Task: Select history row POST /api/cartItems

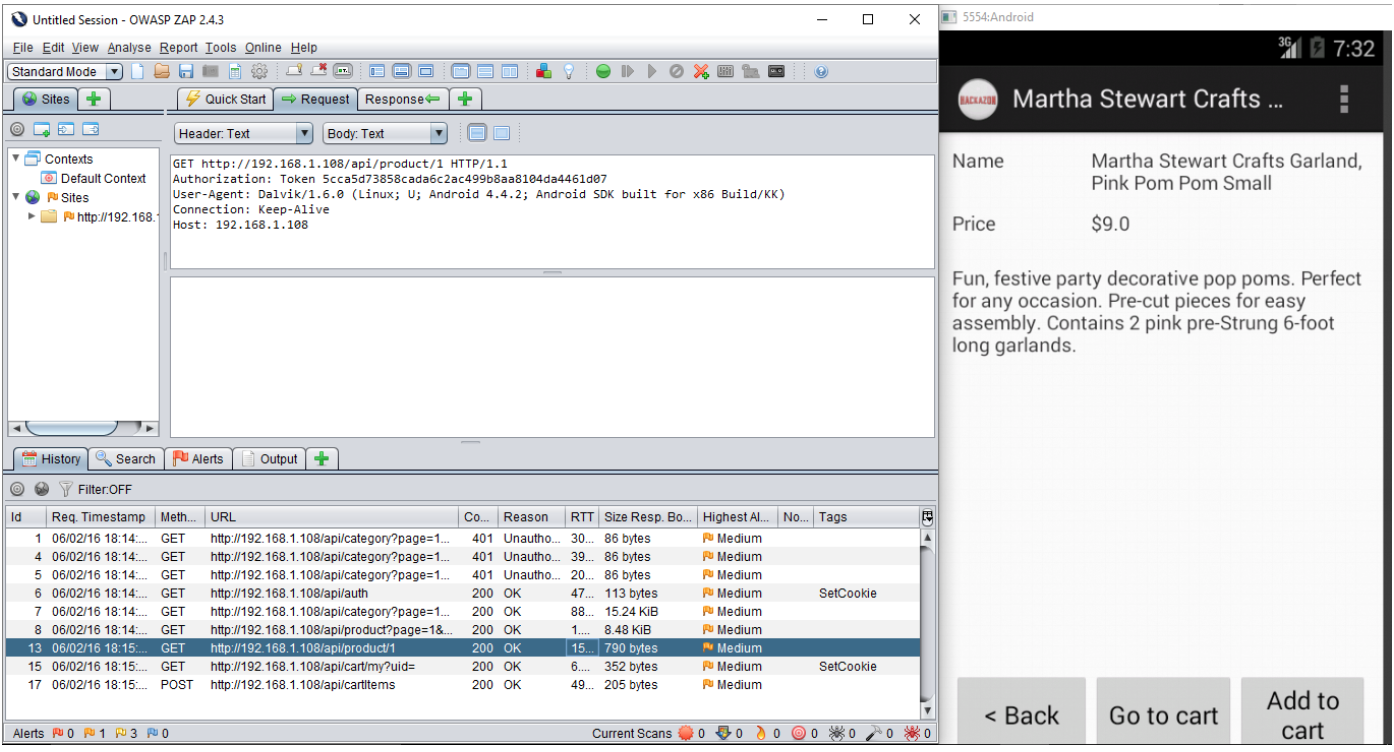Action: click(463, 685)
